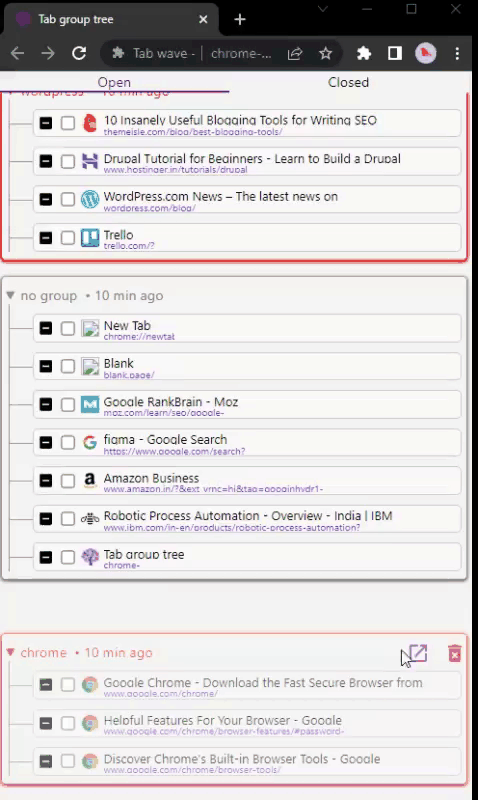Click minus icon on Robotic Process Automation row
478x800 pixels.
pyautogui.click(x=46, y=519)
